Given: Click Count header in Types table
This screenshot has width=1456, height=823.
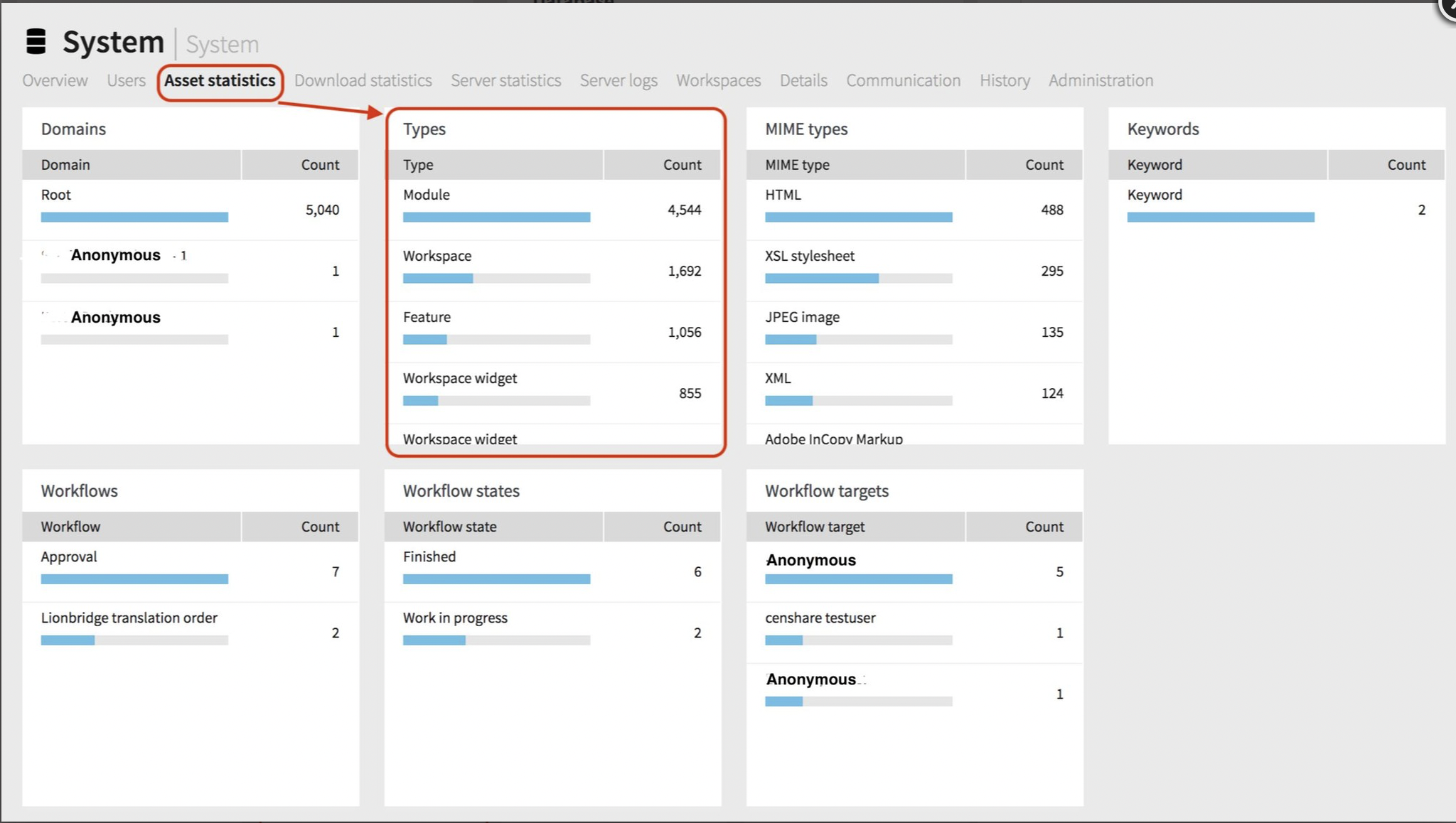Looking at the screenshot, I should coord(681,165).
